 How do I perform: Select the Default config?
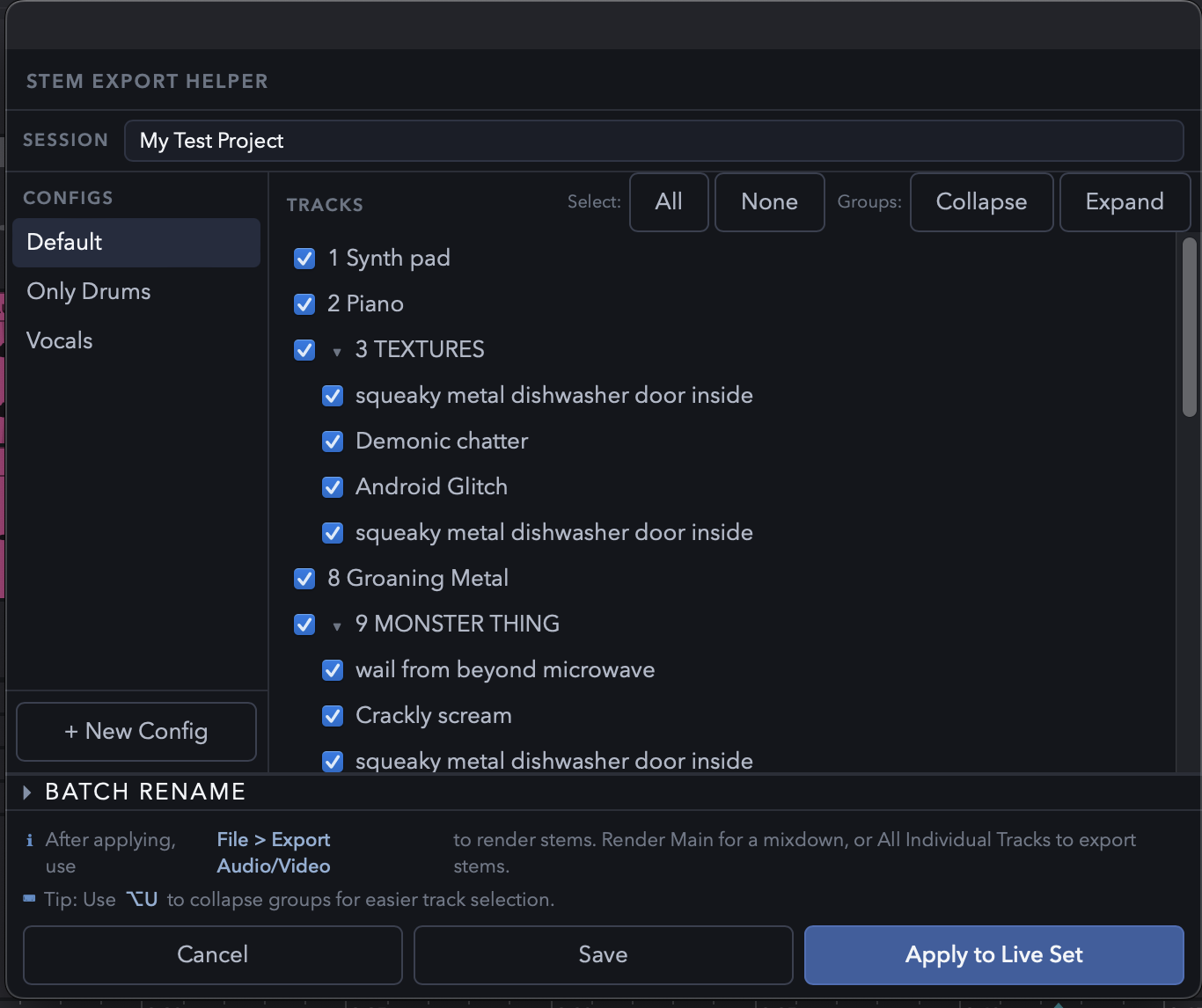136,243
